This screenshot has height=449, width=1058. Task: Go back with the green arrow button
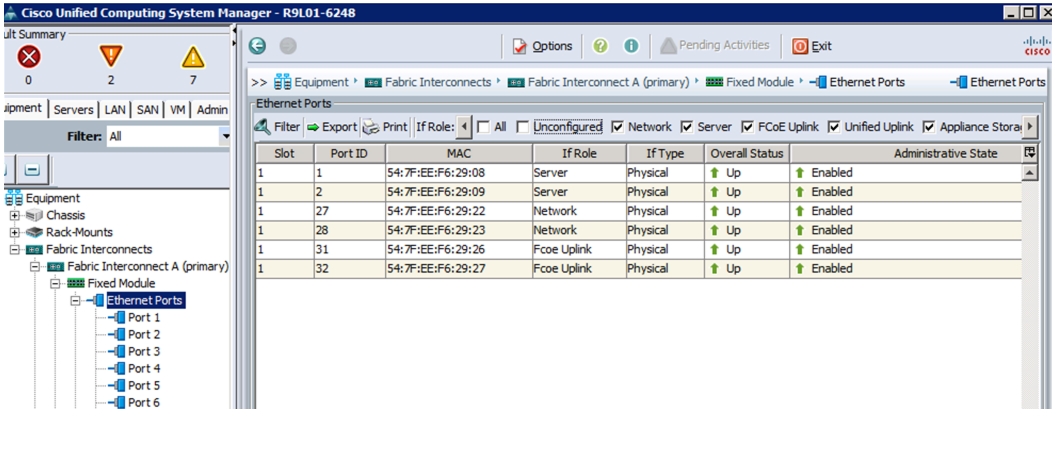257,46
